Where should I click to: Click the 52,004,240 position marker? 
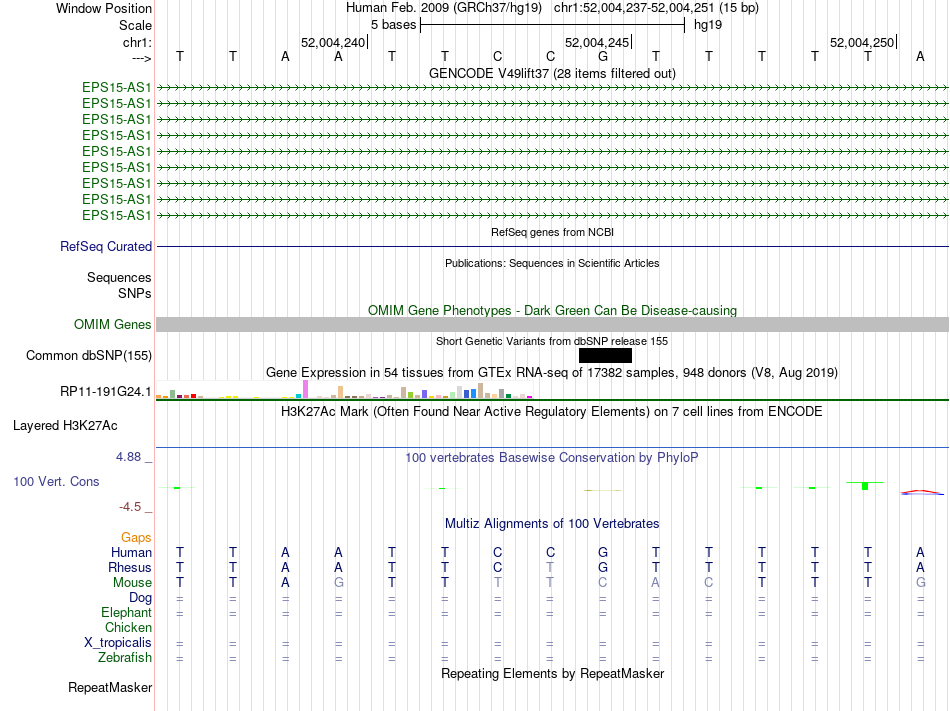(334, 42)
